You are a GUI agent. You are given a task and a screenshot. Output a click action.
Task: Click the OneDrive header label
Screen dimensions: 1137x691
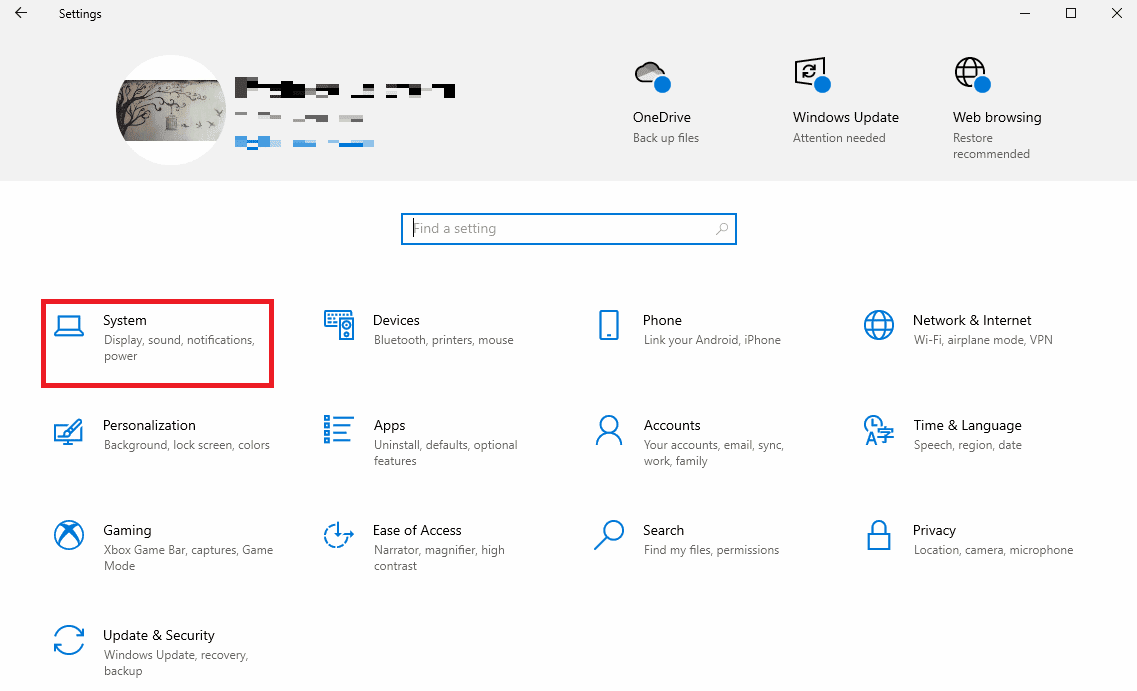click(x=662, y=117)
